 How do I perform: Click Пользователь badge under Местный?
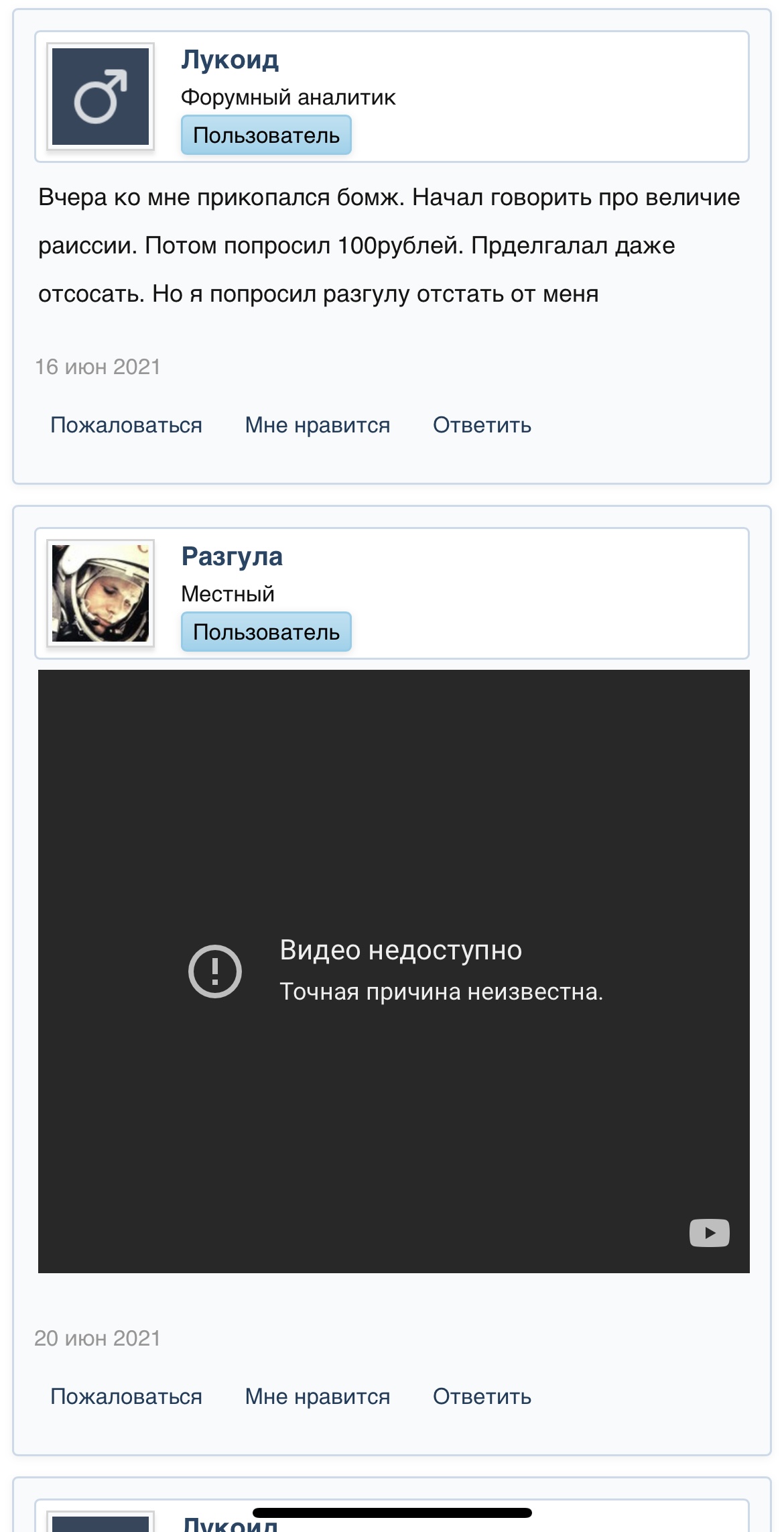[266, 632]
